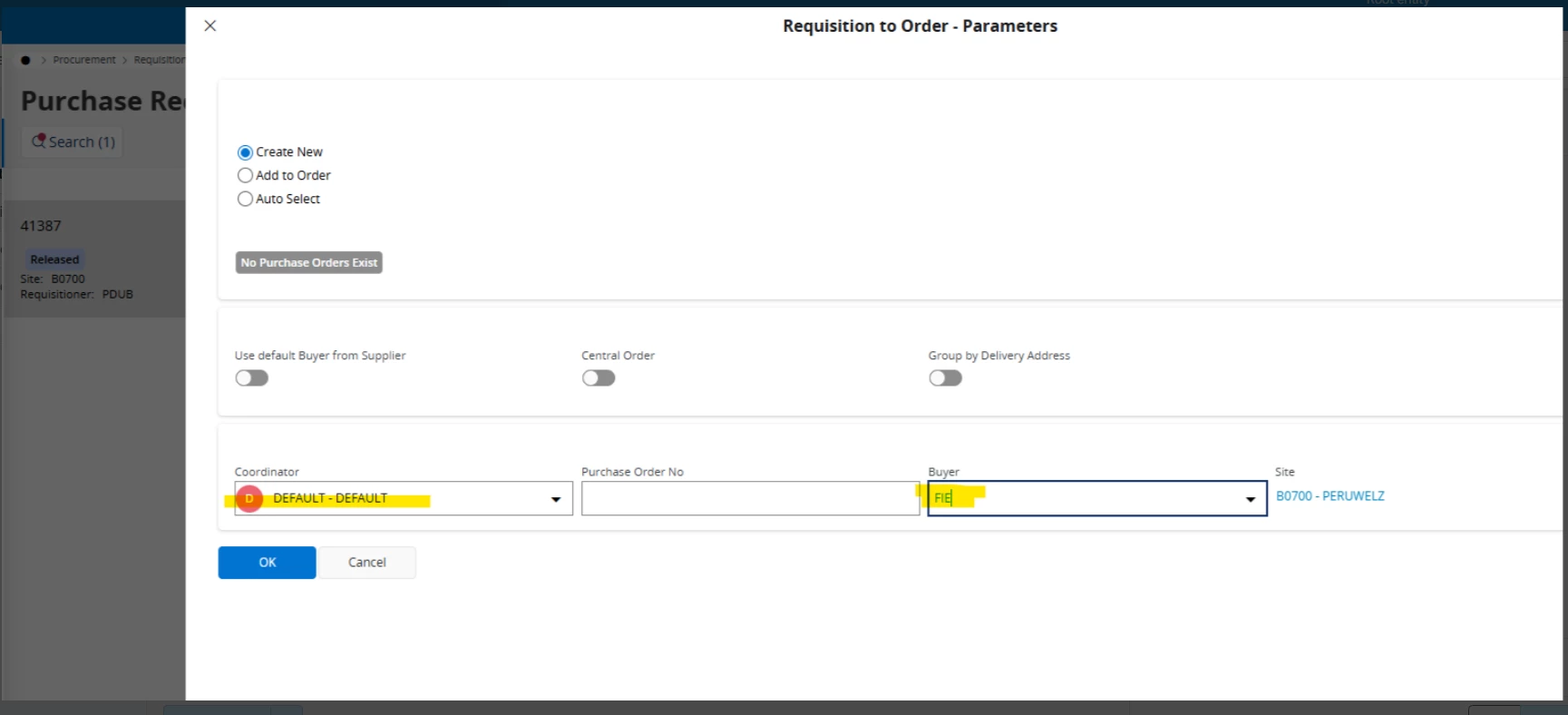This screenshot has width=1568, height=715.
Task: Turn on Group by Delivery Address switch
Action: [x=945, y=378]
